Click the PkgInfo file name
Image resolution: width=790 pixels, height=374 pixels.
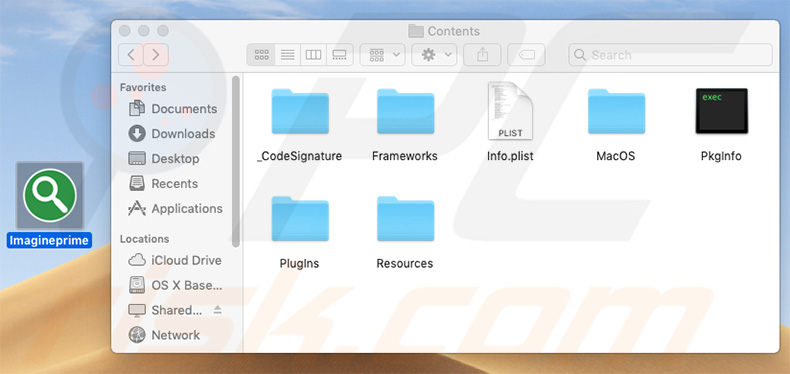tap(721, 156)
